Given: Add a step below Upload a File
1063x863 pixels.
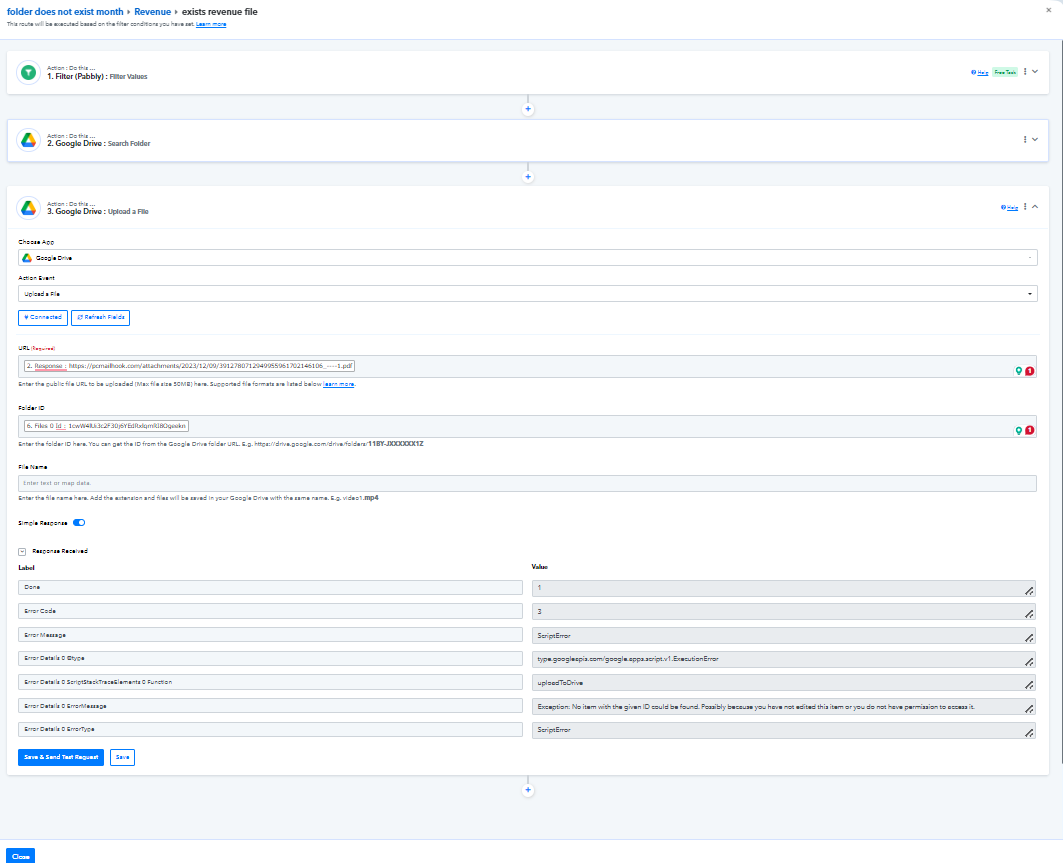Looking at the screenshot, I should (528, 790).
